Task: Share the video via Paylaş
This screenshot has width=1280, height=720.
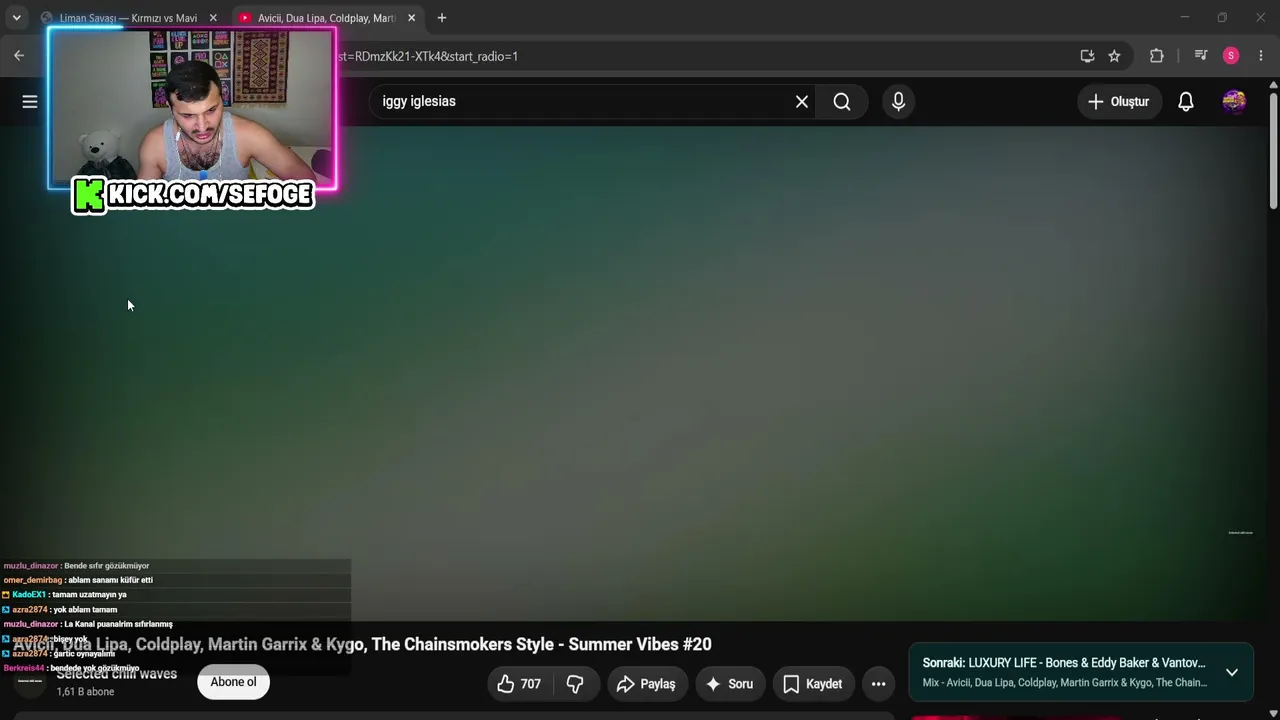Action: click(647, 684)
